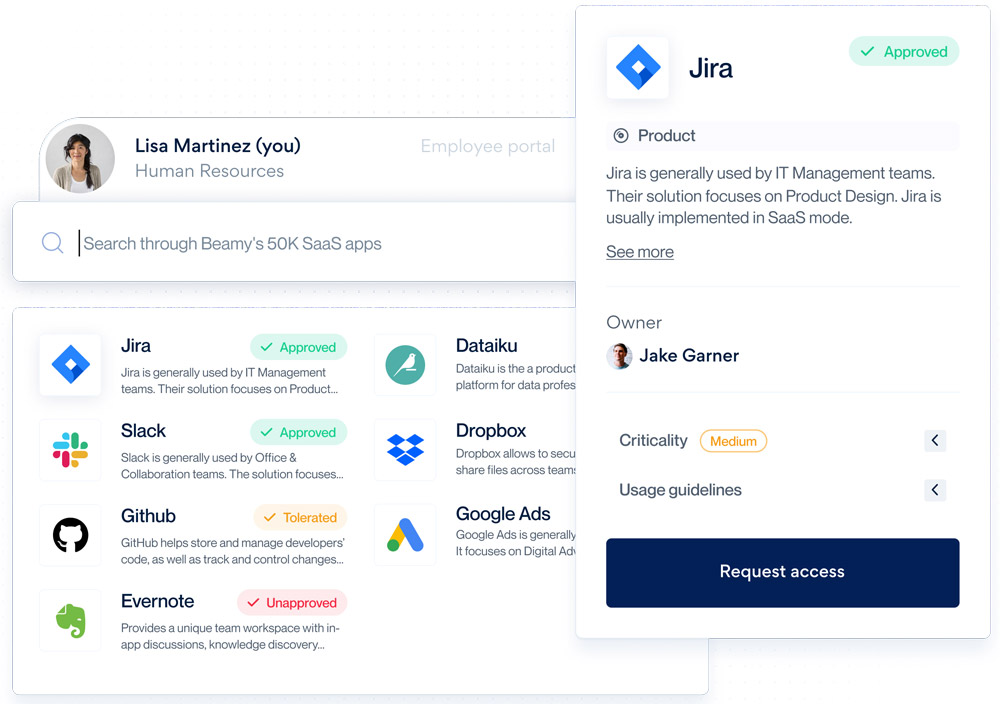Click the Usage guidelines label

(x=680, y=490)
